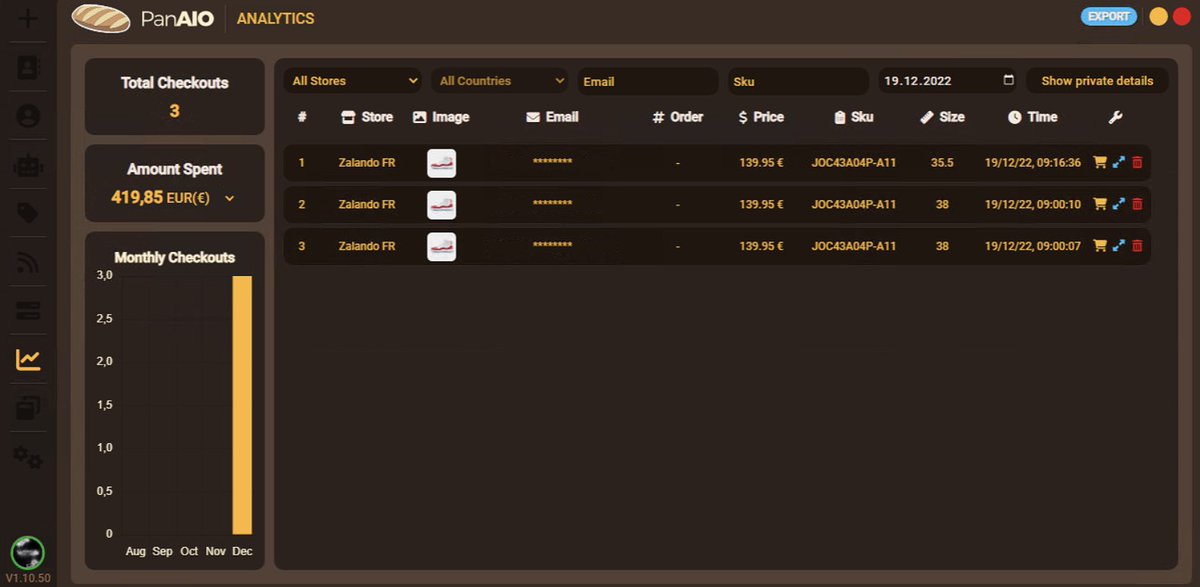Click cart icon for 09:16:36 checkout
This screenshot has width=1200, height=587.
1100,162
